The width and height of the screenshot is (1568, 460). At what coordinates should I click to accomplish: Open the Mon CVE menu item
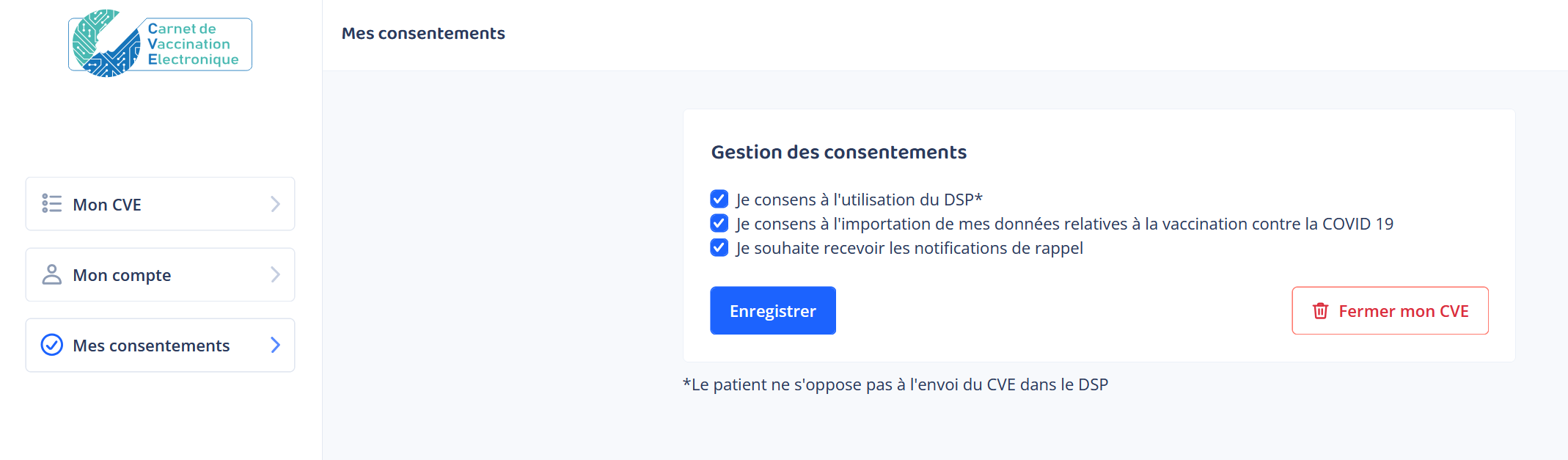pyautogui.click(x=107, y=205)
